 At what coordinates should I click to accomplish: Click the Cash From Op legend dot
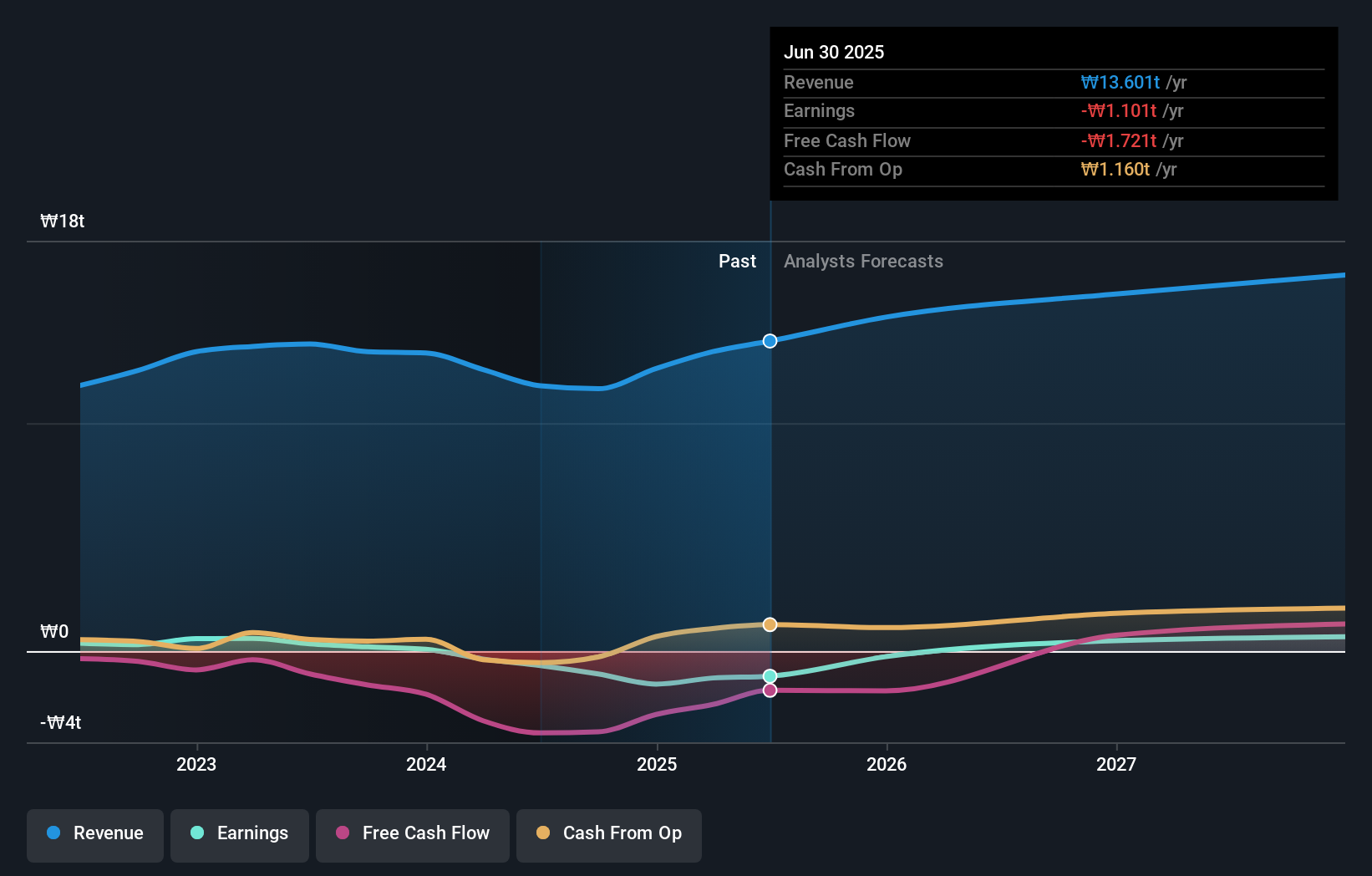click(x=543, y=833)
